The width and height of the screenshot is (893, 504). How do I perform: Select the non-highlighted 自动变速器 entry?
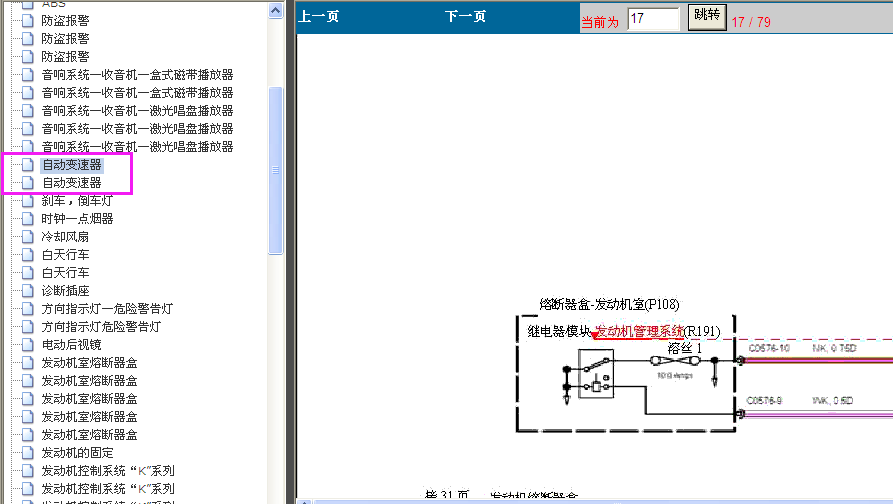[x=72, y=183]
